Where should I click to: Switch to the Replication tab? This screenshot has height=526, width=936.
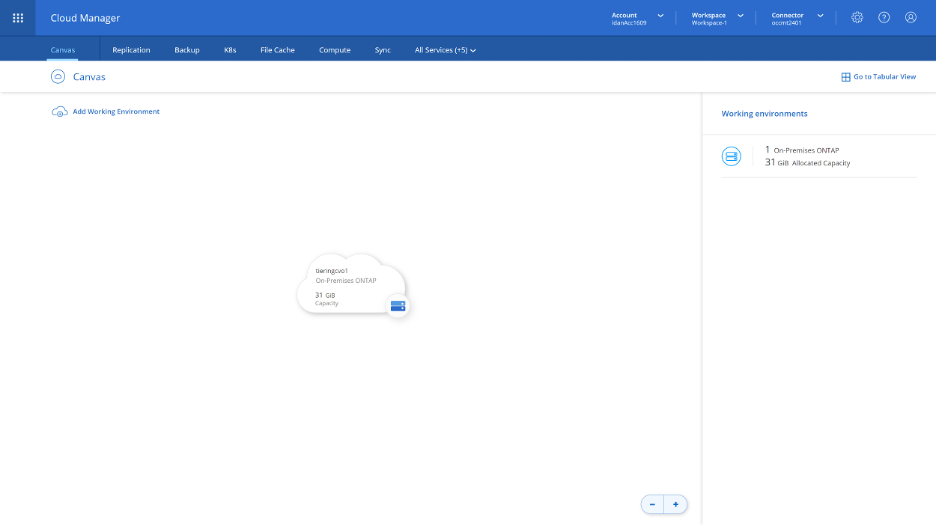click(x=131, y=50)
